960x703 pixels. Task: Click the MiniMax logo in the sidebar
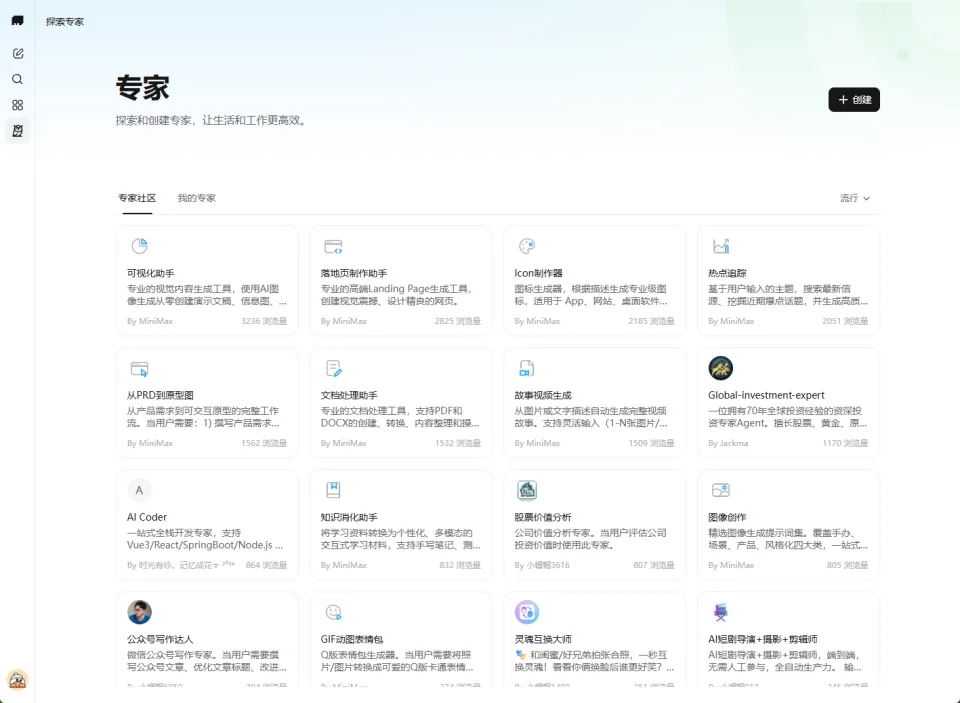coord(17,21)
